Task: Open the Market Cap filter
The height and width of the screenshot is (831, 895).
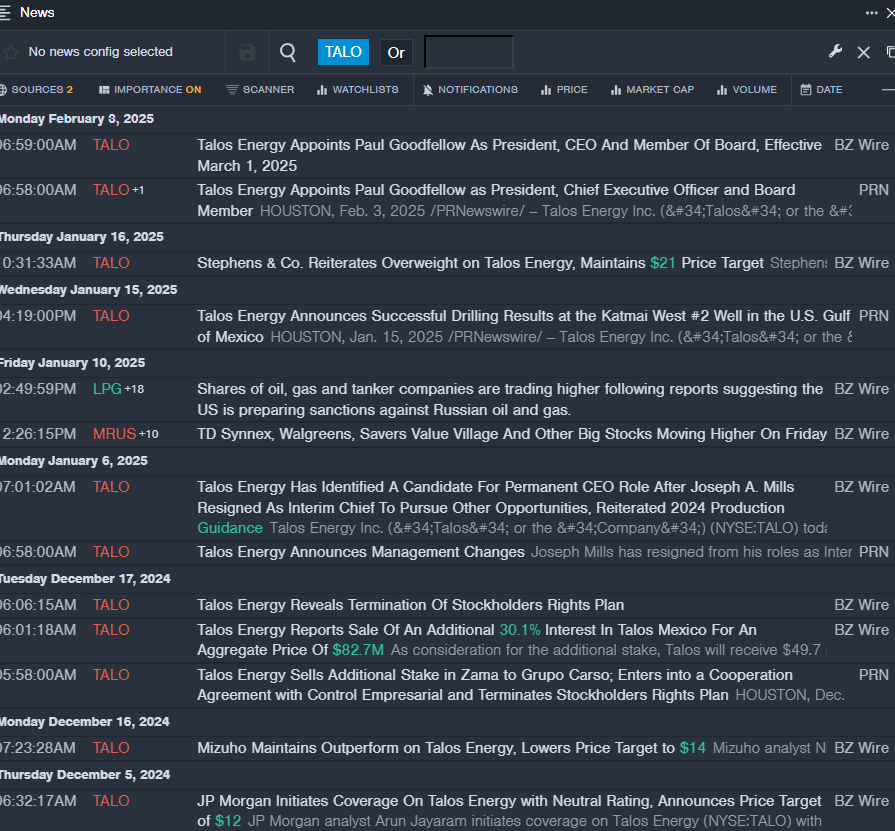Action: click(x=652, y=90)
